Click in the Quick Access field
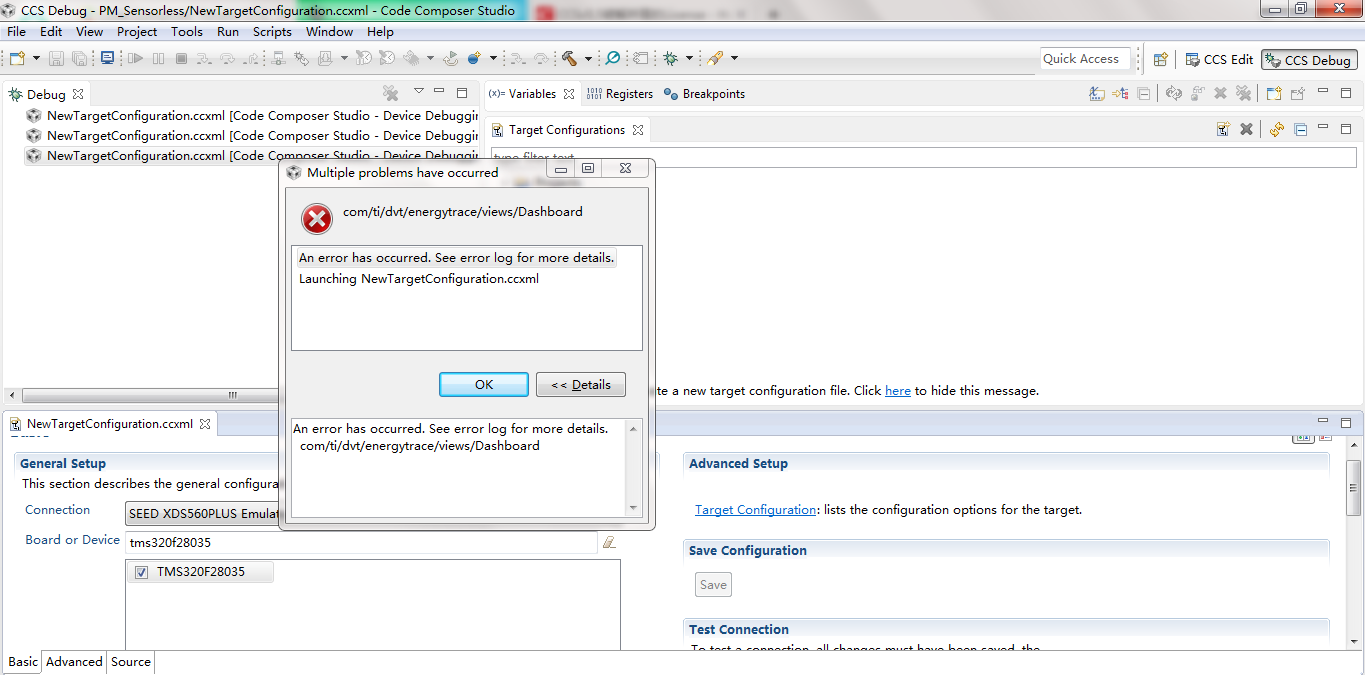Viewport: 1365px width, 675px height. tap(1085, 59)
